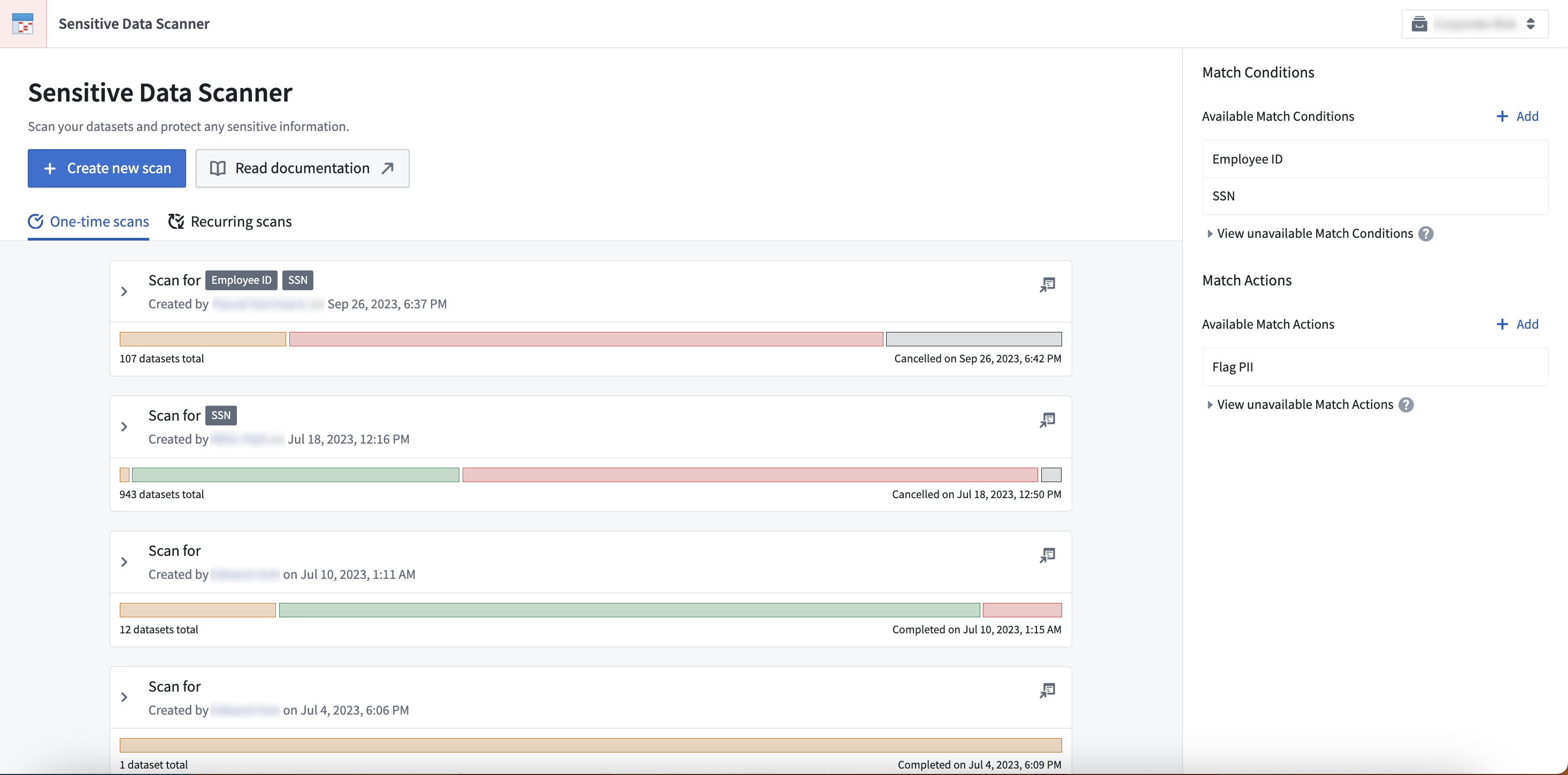The height and width of the screenshot is (775, 1568).
Task: Click the Employee ID tag on the first scan
Action: click(241, 280)
